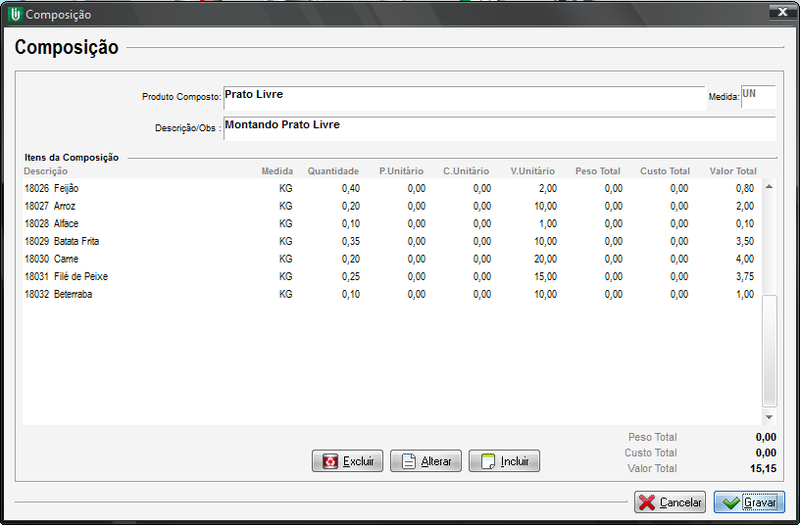Edit the Produto Composto field
800x525 pixels.
click(463, 96)
